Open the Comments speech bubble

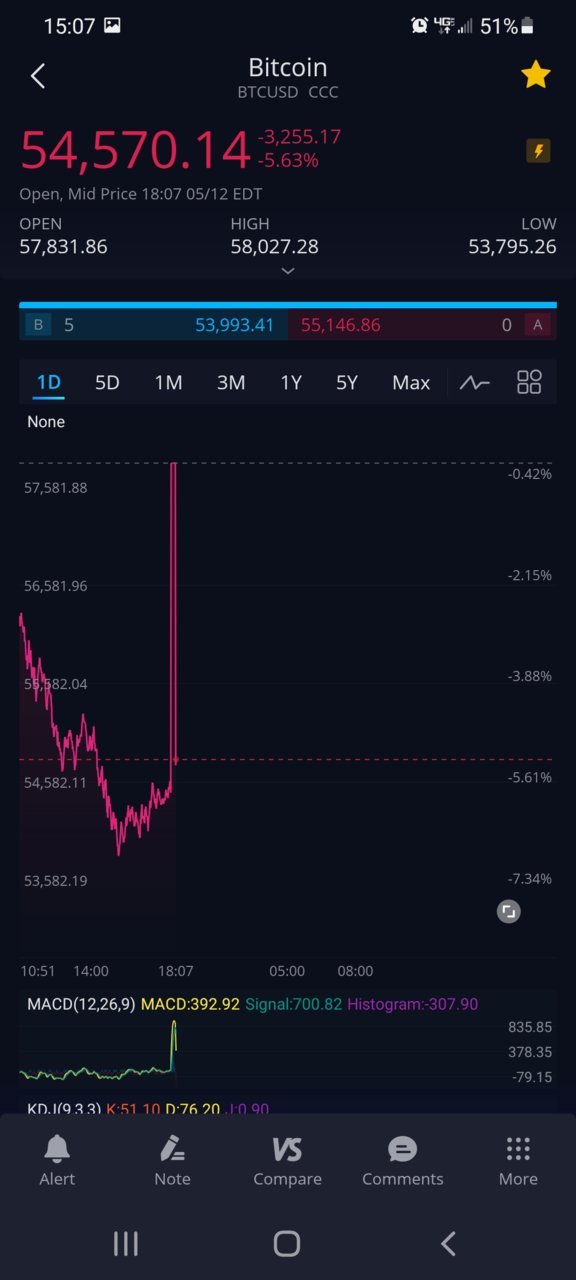point(402,1161)
